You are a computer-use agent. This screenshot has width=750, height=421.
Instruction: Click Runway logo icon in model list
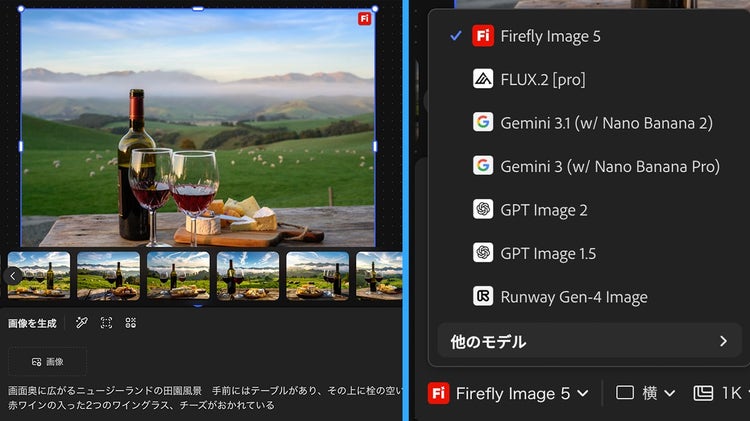coord(483,296)
